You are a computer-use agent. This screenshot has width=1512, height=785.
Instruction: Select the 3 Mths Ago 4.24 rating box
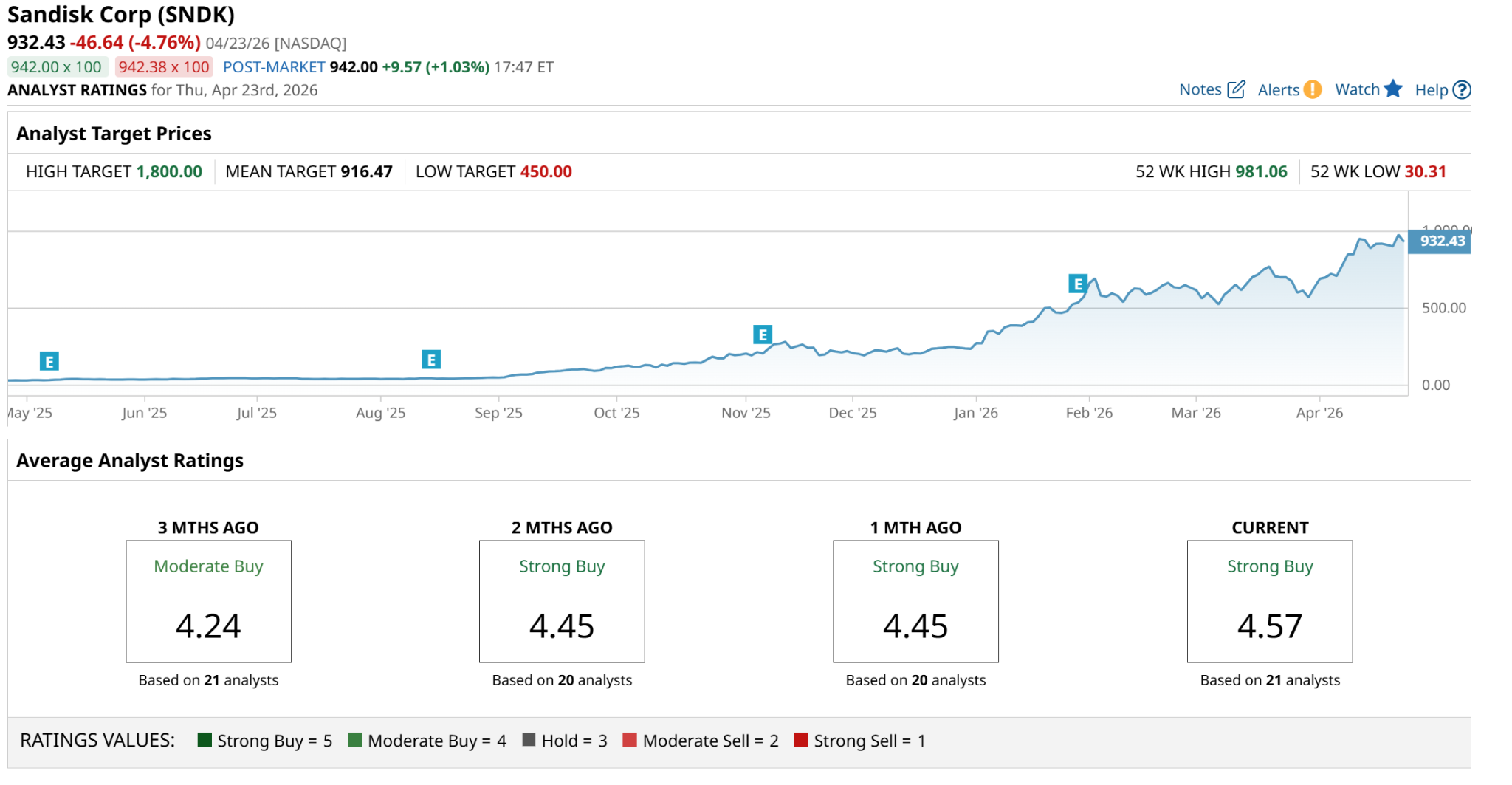(208, 601)
